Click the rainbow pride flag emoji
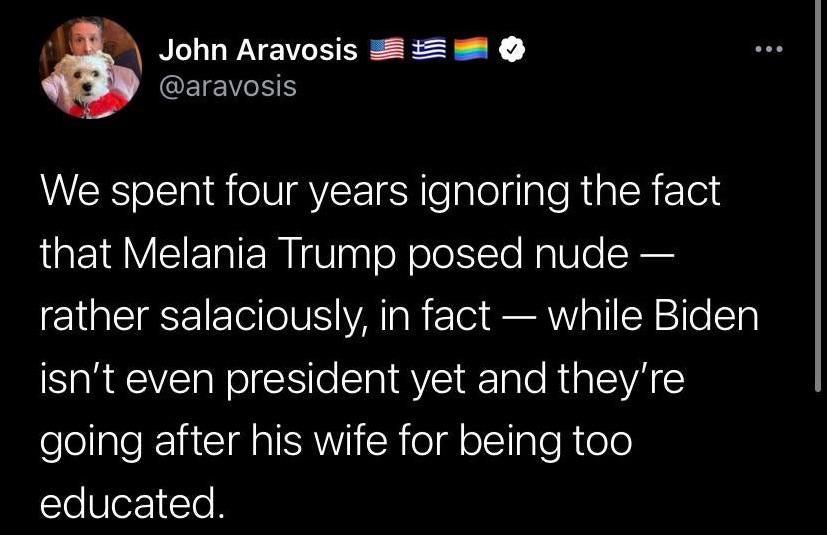 [469, 49]
